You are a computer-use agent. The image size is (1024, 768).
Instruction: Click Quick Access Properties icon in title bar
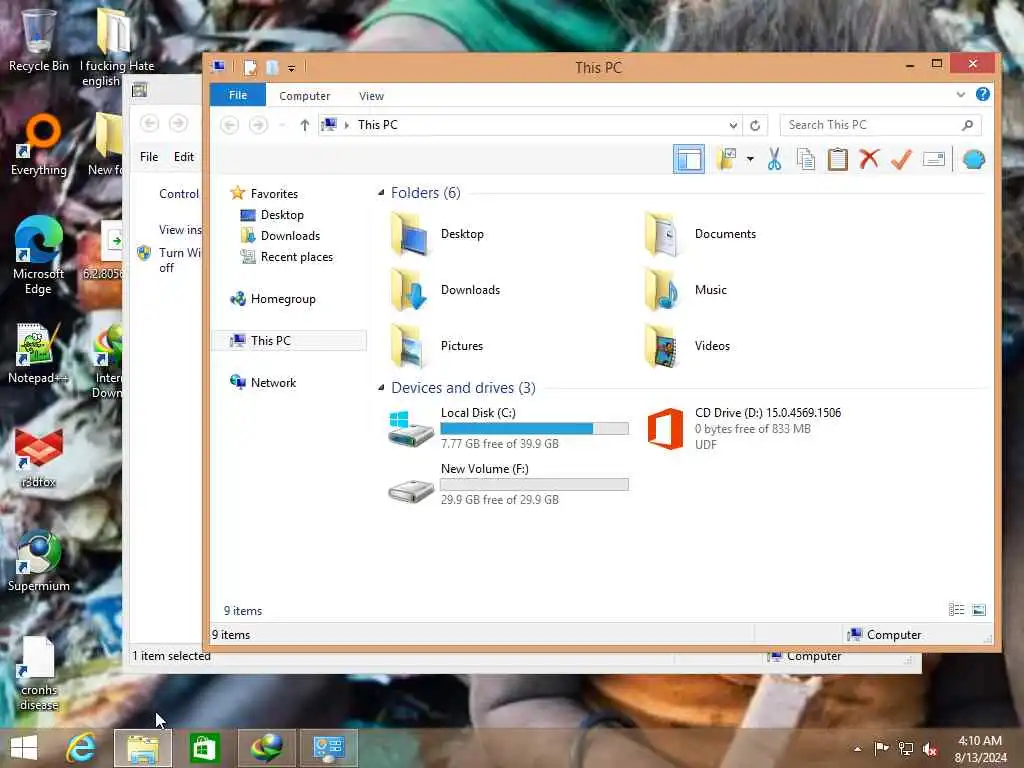[250, 67]
